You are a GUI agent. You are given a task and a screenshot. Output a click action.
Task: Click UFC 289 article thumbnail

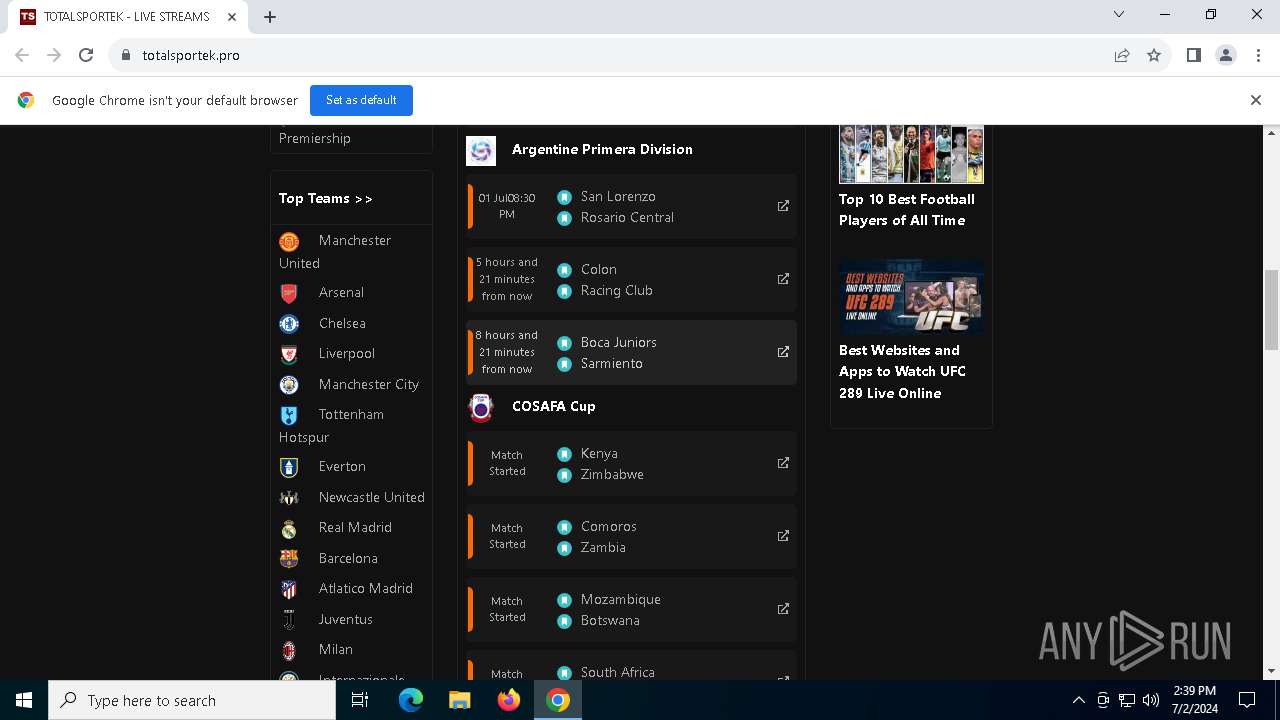coord(911,297)
